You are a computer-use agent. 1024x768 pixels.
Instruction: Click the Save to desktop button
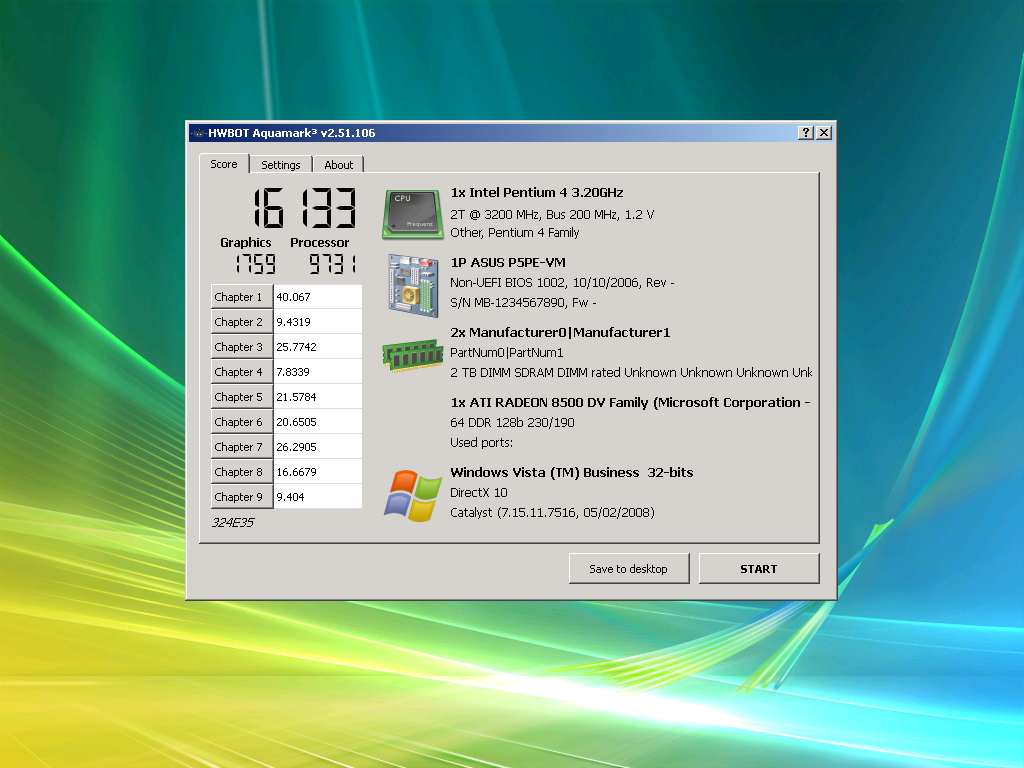click(x=628, y=569)
